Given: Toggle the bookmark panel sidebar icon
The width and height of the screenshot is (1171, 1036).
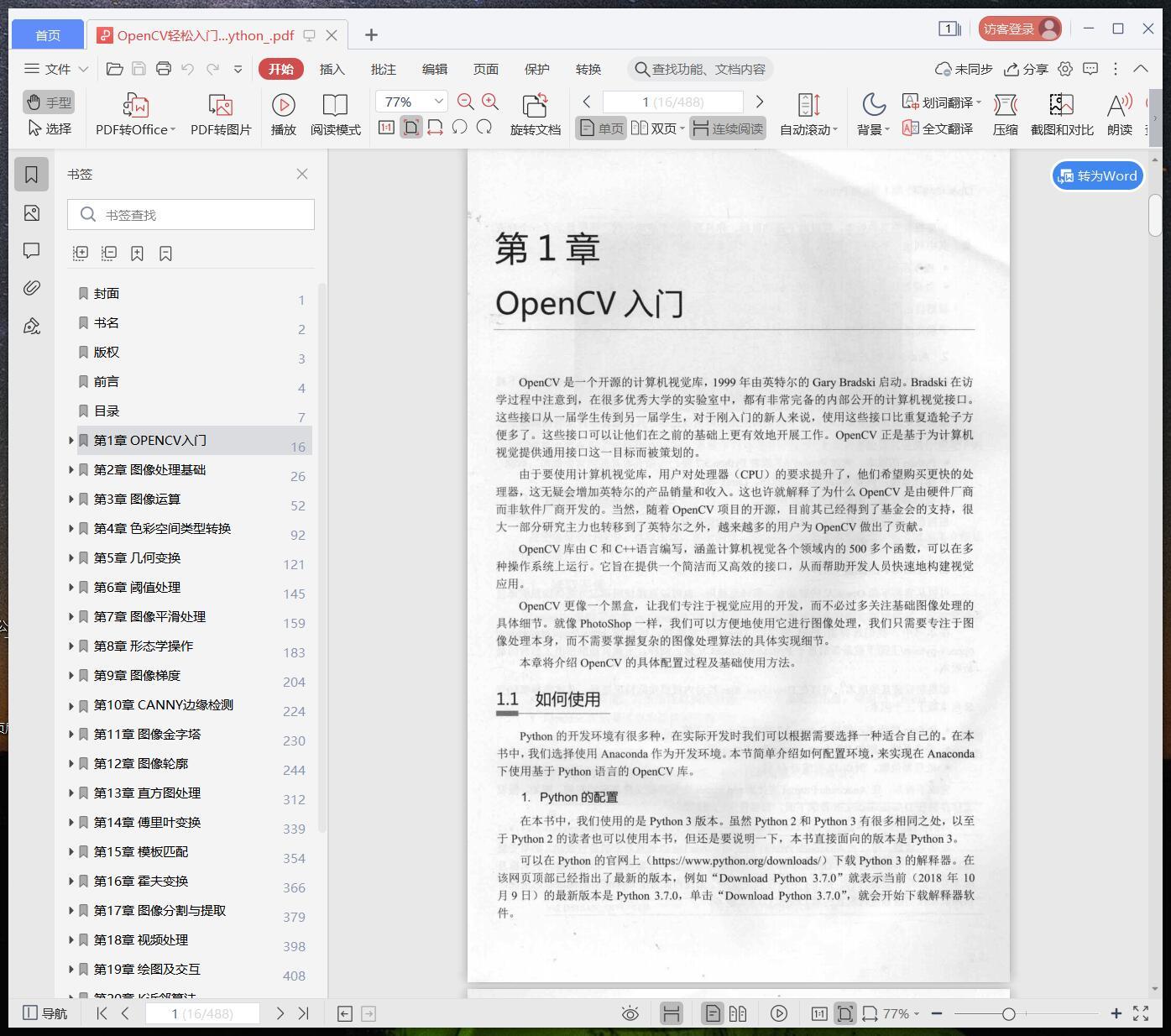Looking at the screenshot, I should click(32, 175).
